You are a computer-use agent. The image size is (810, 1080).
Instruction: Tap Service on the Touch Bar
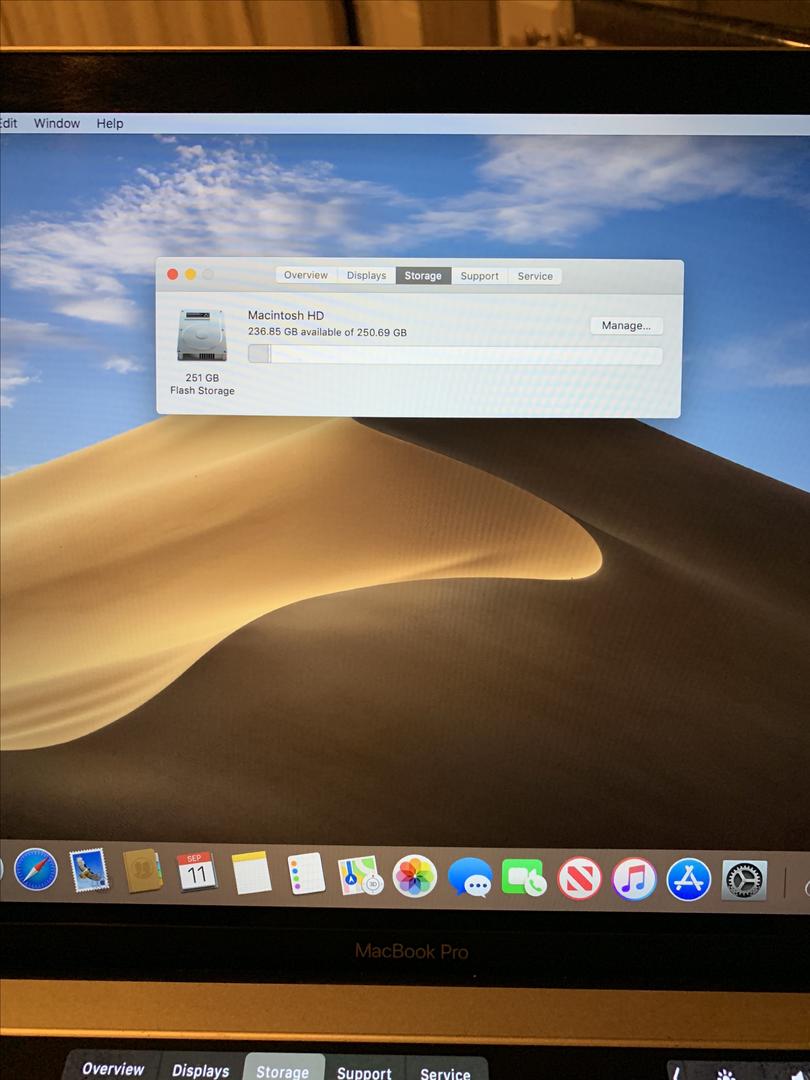pyautogui.click(x=446, y=1073)
